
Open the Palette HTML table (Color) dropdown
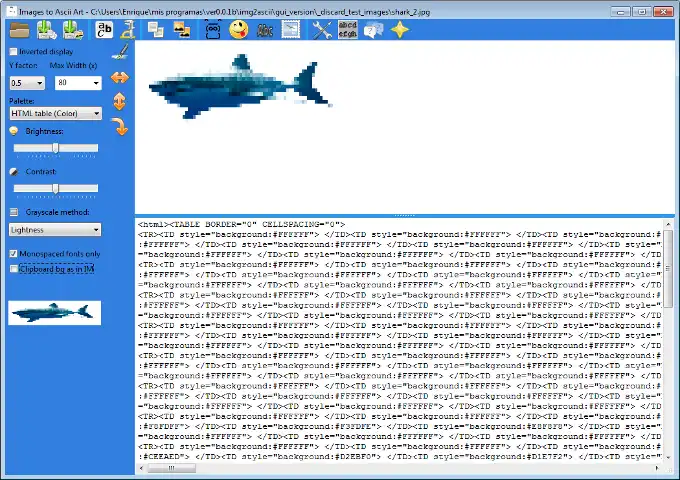point(56,114)
